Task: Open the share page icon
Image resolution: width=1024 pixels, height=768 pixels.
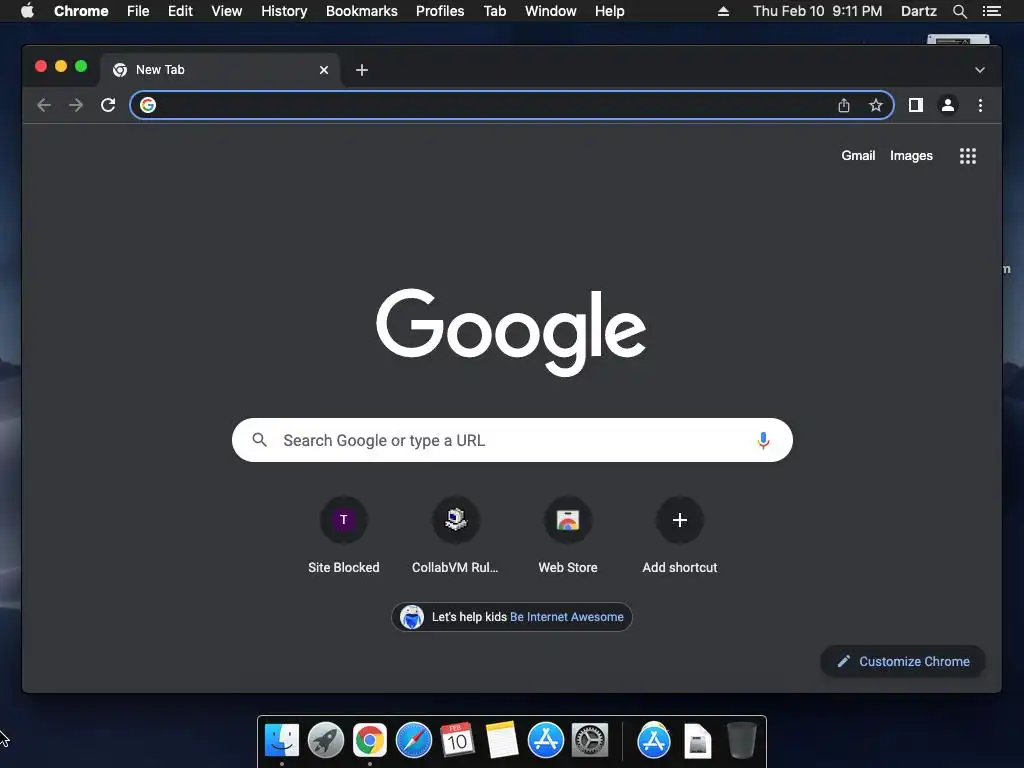Action: (x=844, y=105)
